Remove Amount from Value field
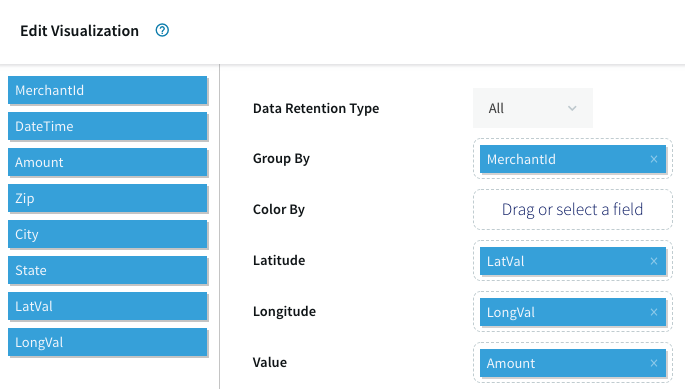This screenshot has width=685, height=389. [x=654, y=363]
